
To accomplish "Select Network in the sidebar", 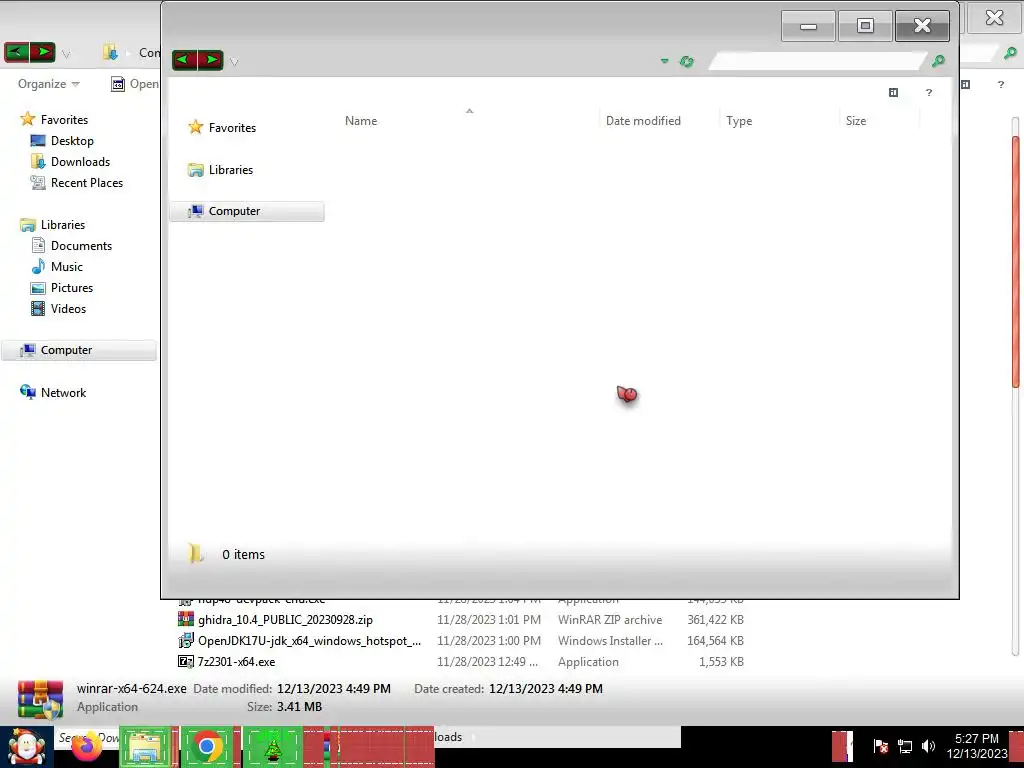I will [x=54, y=392].
